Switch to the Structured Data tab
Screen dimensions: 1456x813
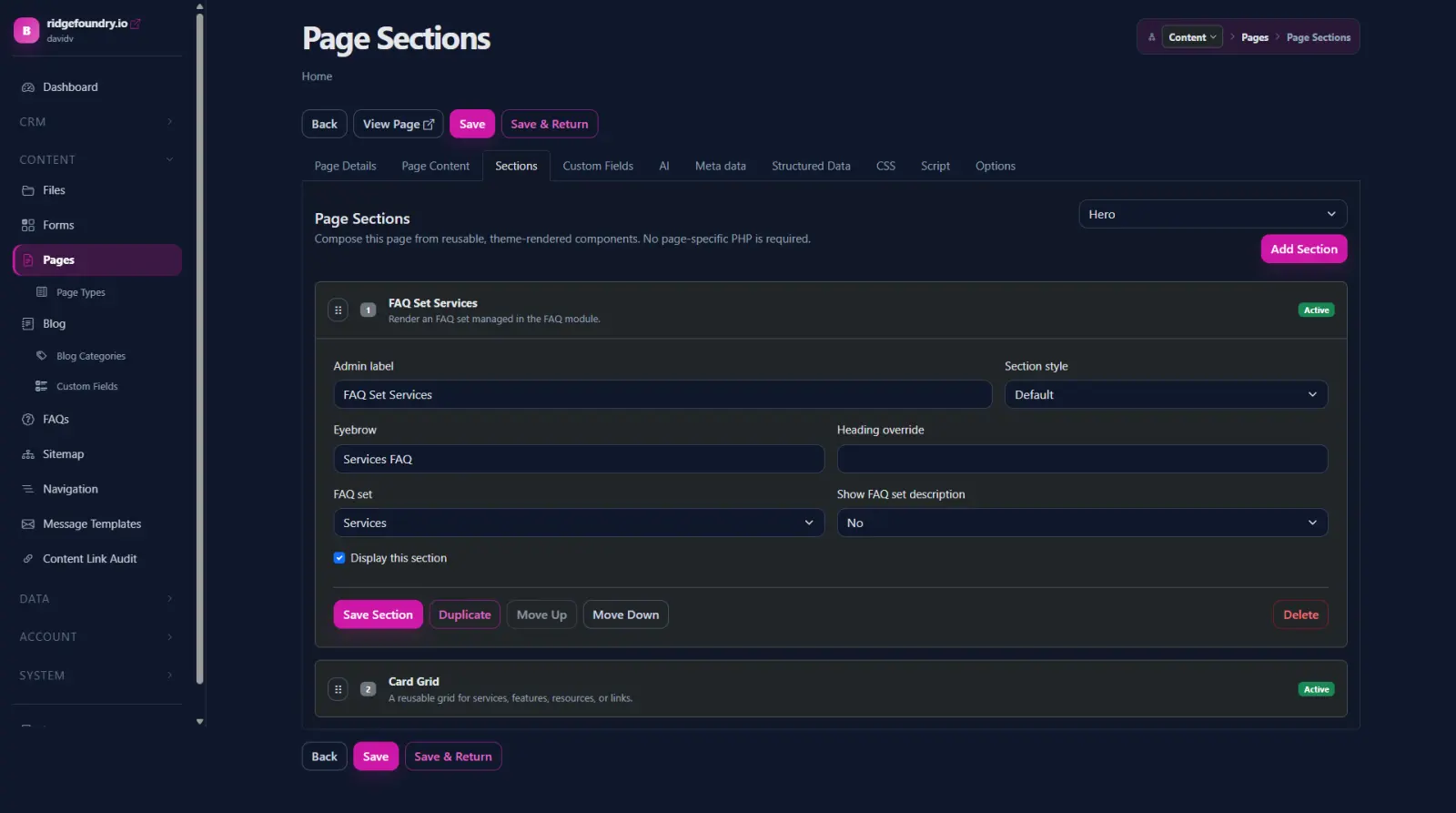tap(811, 166)
